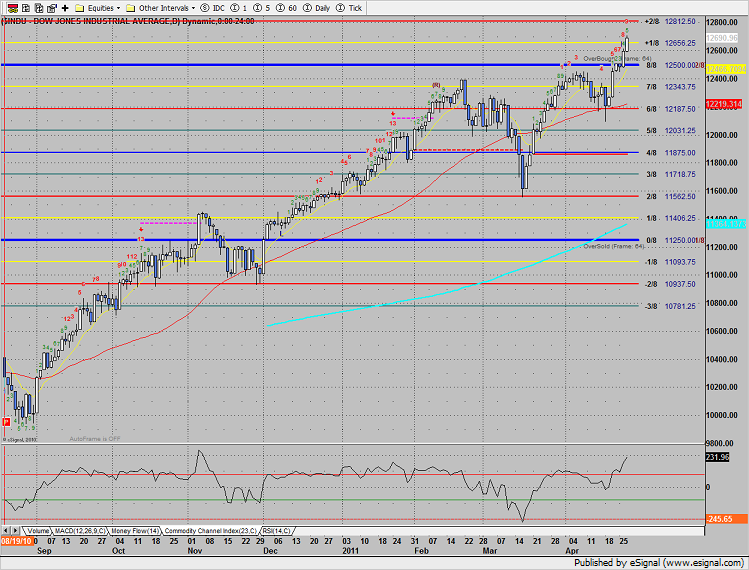This screenshot has height=570, width=749.
Task: Switch to the Tick interval
Action: coord(349,8)
